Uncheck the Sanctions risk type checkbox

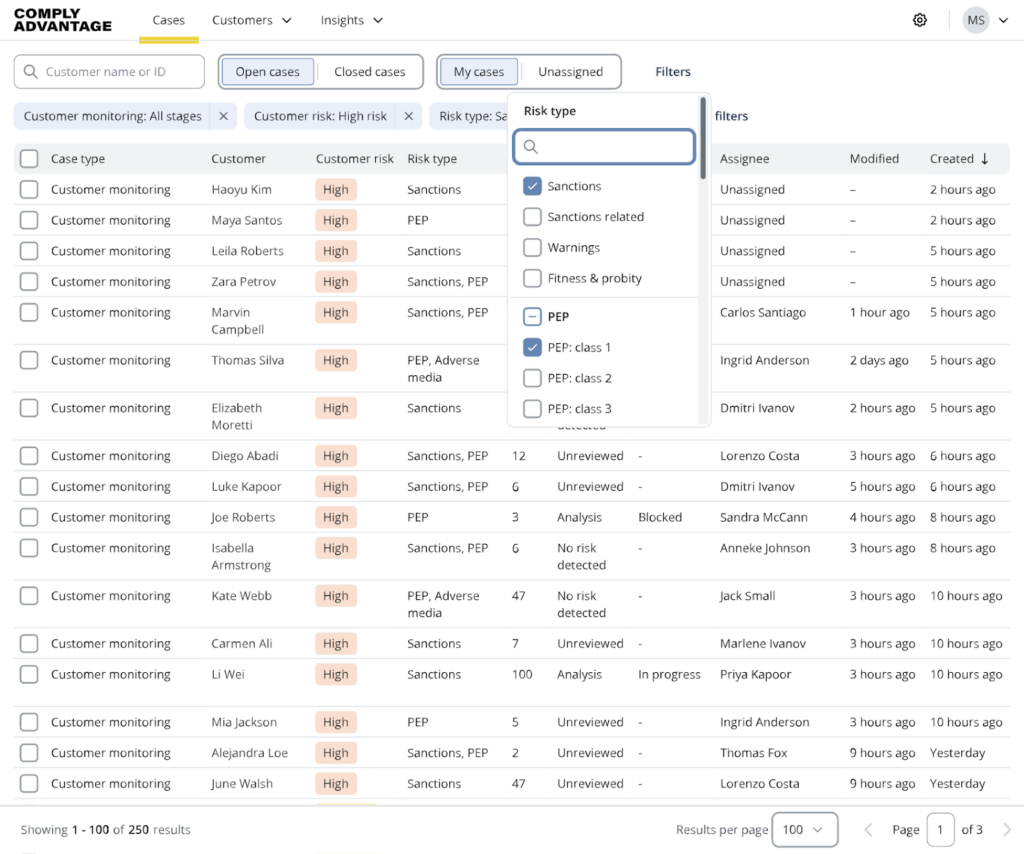point(533,186)
